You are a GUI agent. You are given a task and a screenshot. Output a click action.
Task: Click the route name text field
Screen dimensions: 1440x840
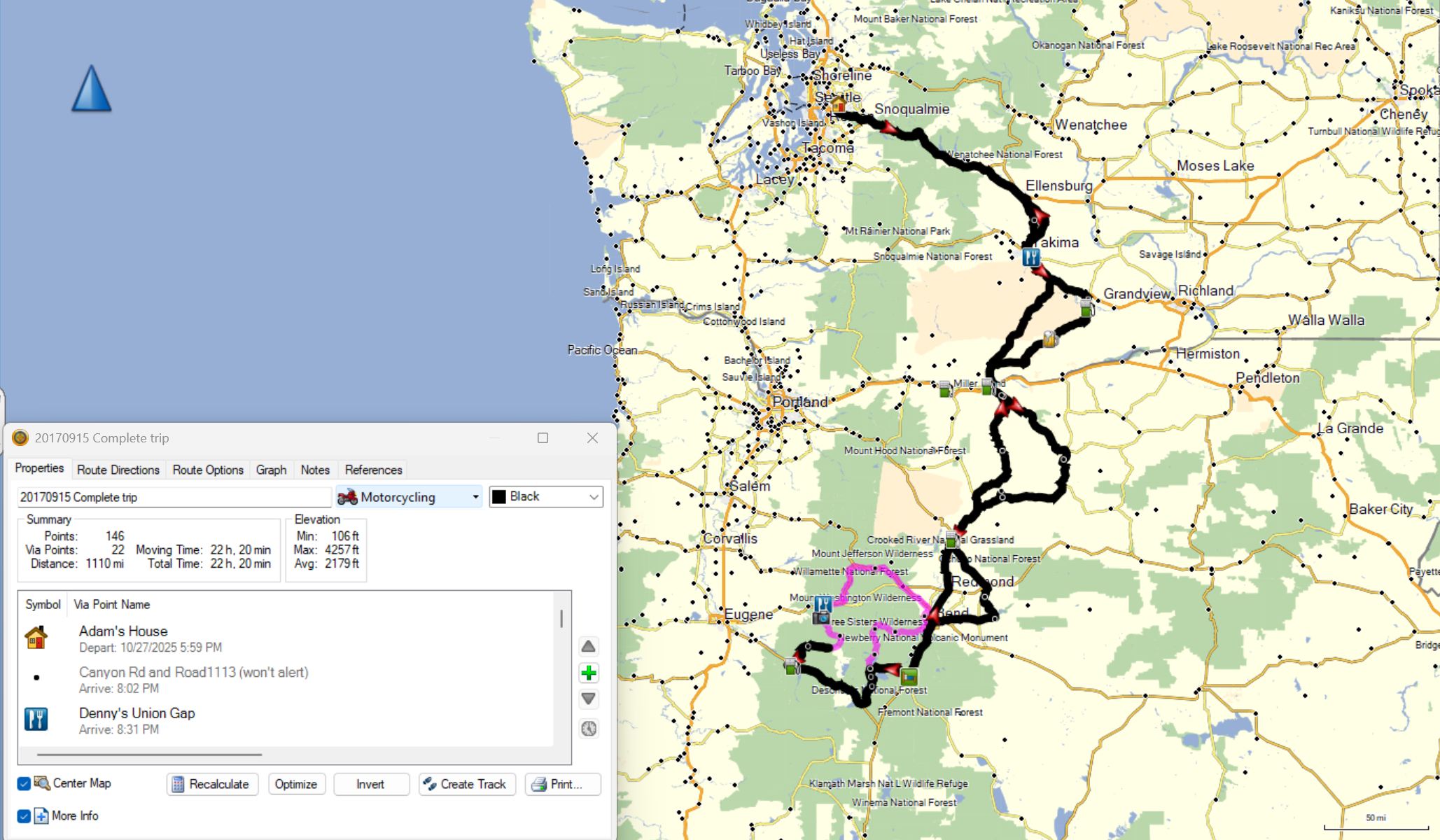[174, 497]
